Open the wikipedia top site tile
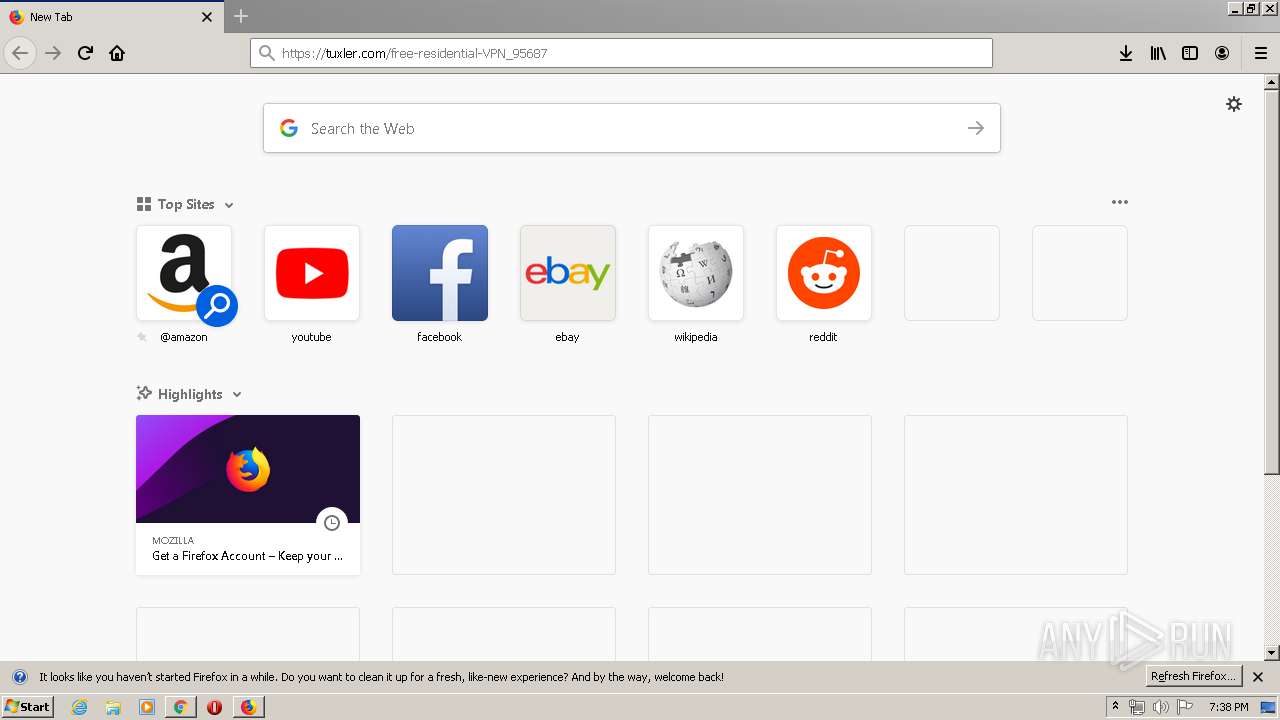The height and width of the screenshot is (720, 1280). coord(696,273)
